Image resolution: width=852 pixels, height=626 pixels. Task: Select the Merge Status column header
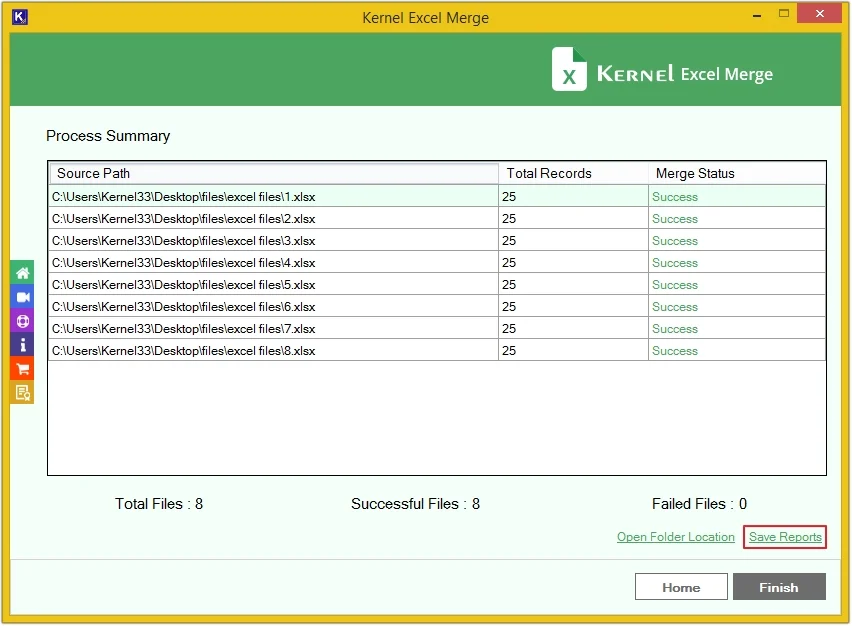pyautogui.click(x=737, y=173)
